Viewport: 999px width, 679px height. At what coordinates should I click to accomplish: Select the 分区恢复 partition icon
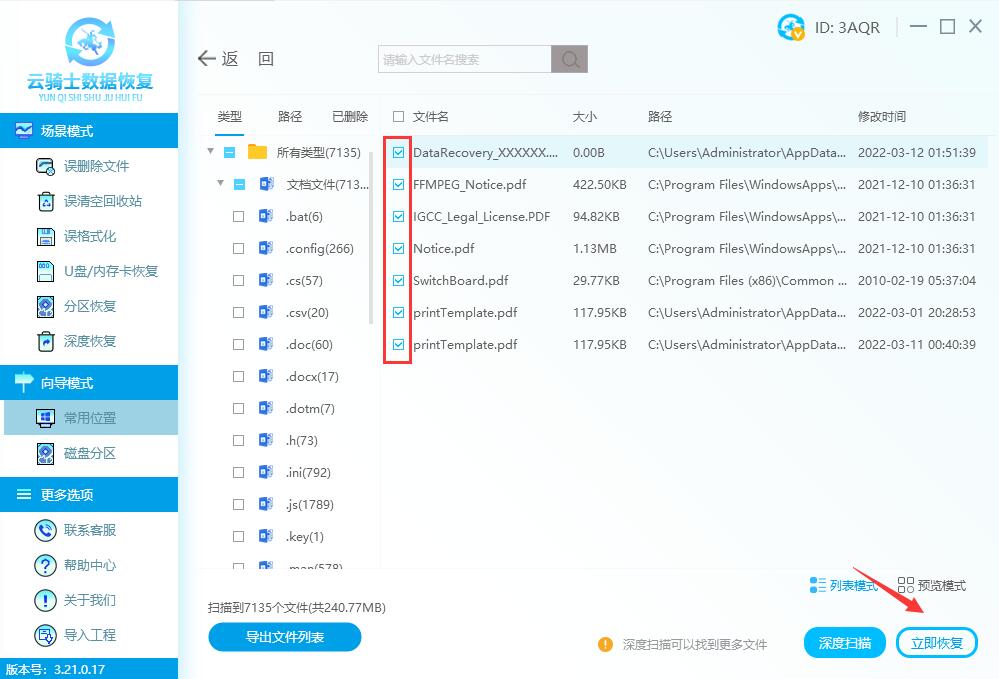click(x=45, y=306)
